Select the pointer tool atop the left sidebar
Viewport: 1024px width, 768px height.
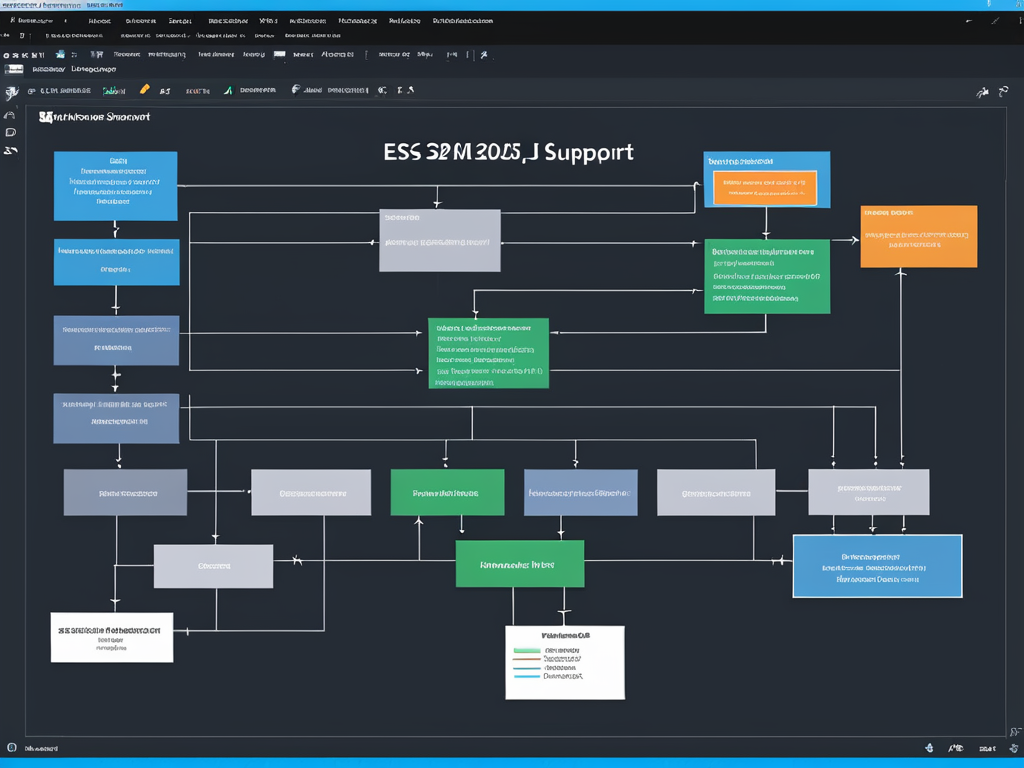[x=11, y=93]
